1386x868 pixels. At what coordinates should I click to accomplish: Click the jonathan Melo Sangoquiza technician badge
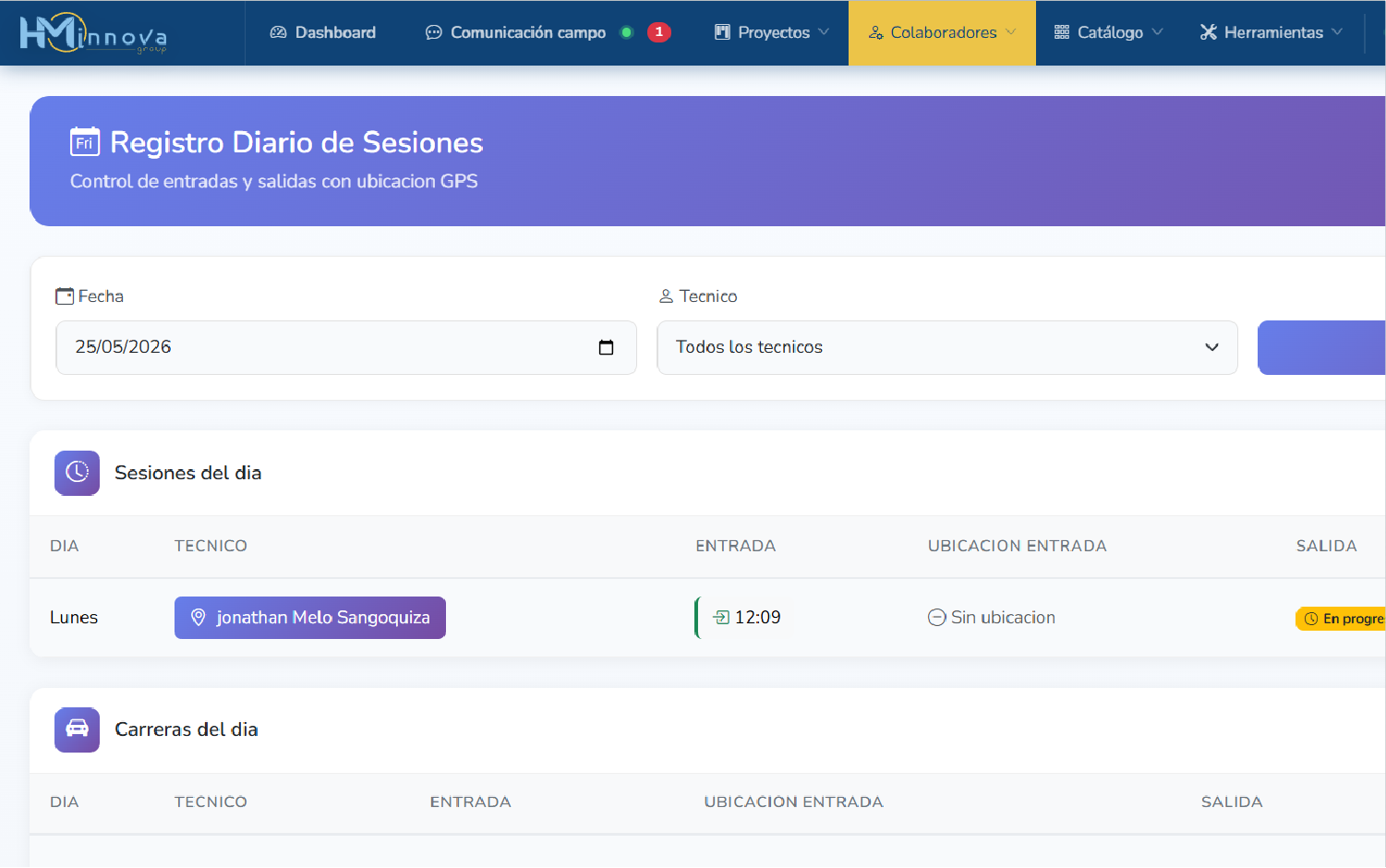pyautogui.click(x=310, y=618)
